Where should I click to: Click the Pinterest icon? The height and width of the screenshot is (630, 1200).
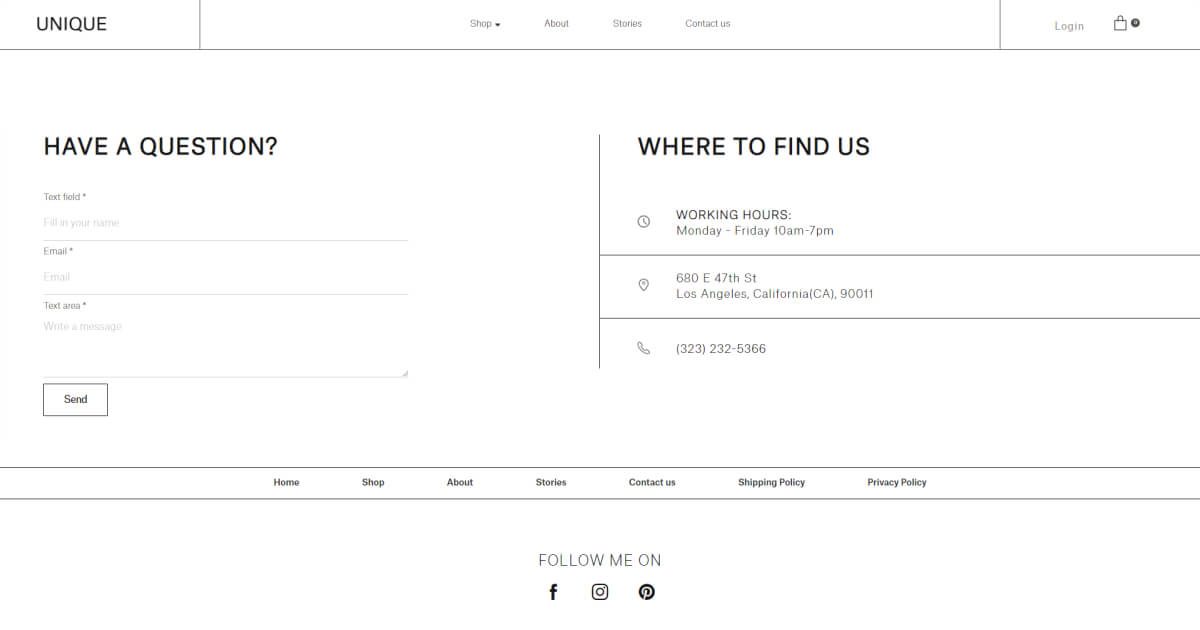[x=647, y=592]
